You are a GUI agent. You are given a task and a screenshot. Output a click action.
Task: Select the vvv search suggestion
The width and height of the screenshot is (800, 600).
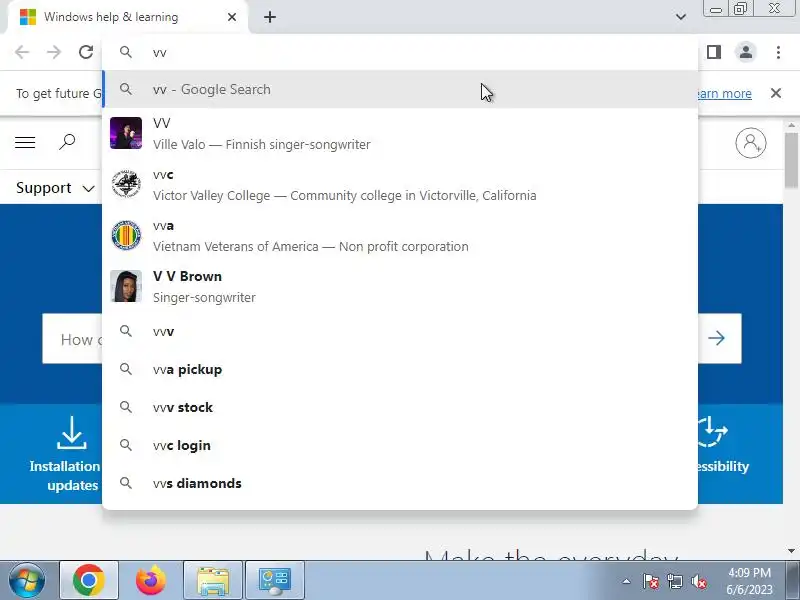point(400,331)
